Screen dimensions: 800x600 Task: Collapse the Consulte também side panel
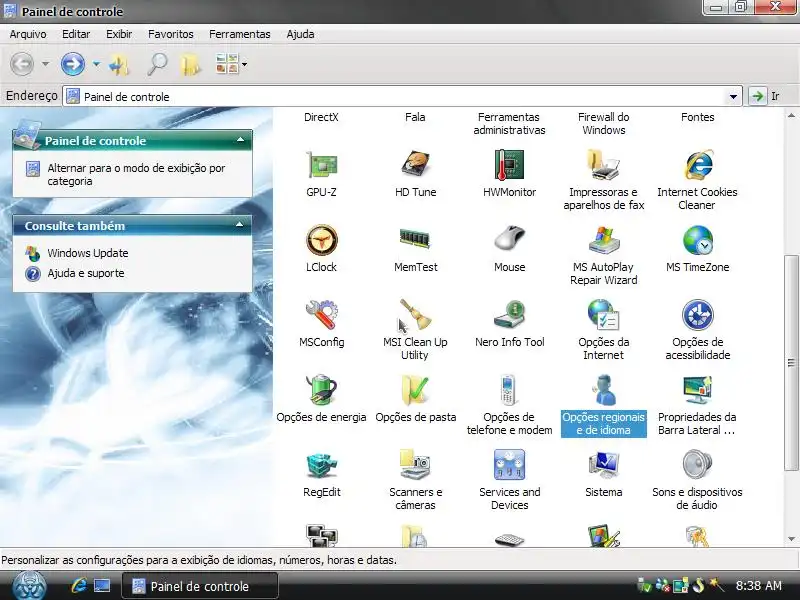click(x=239, y=224)
